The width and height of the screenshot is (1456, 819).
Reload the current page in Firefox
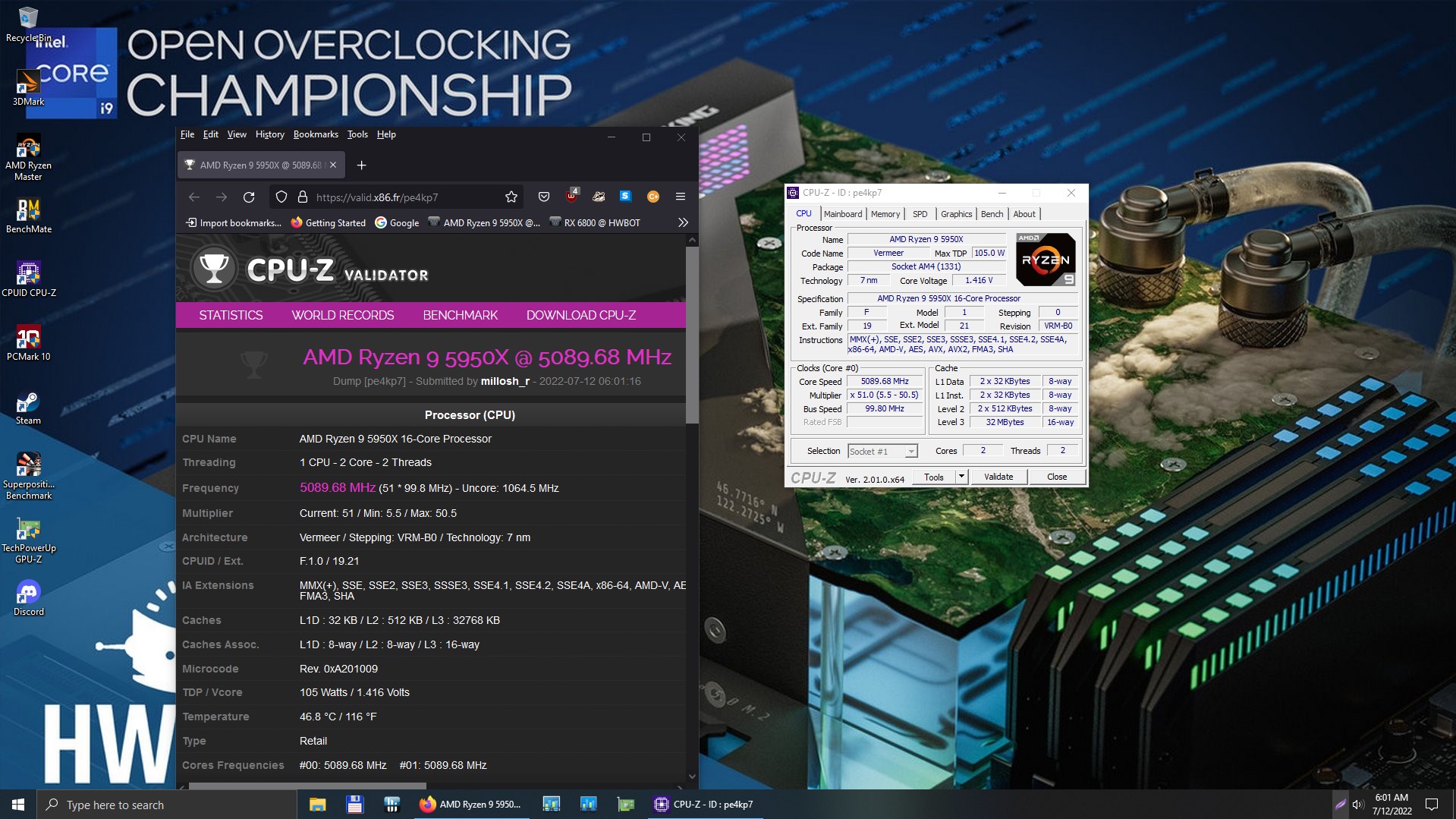249,197
